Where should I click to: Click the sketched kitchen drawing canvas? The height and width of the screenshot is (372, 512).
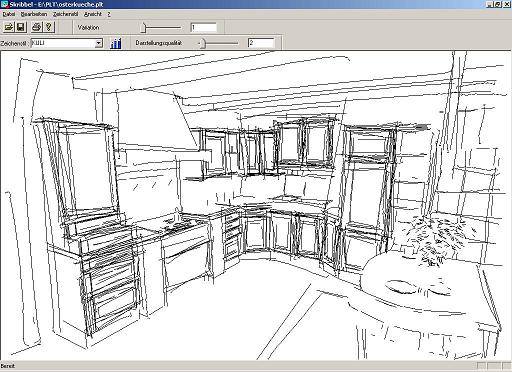click(256, 205)
